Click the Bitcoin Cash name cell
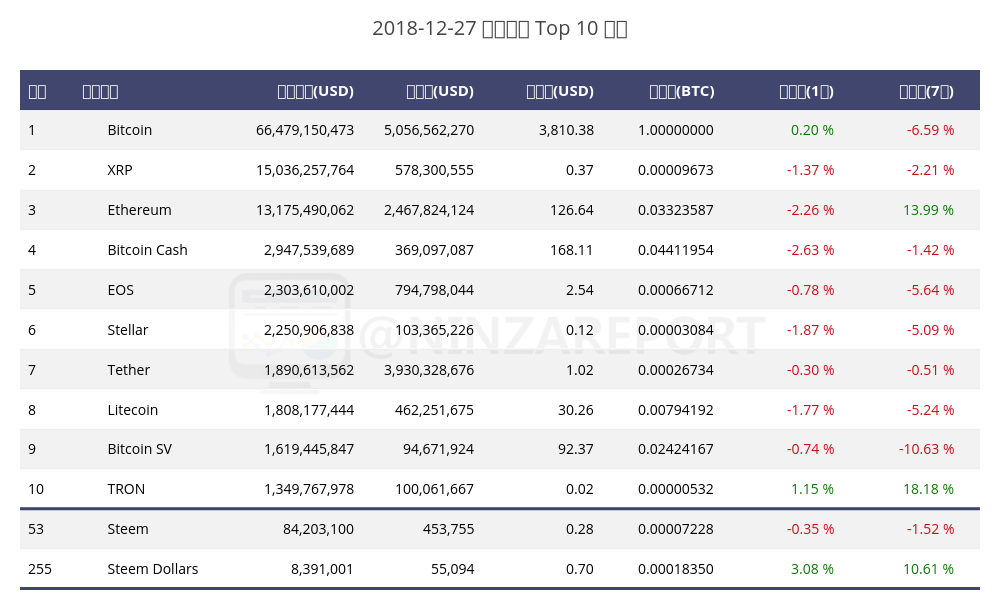 point(147,250)
